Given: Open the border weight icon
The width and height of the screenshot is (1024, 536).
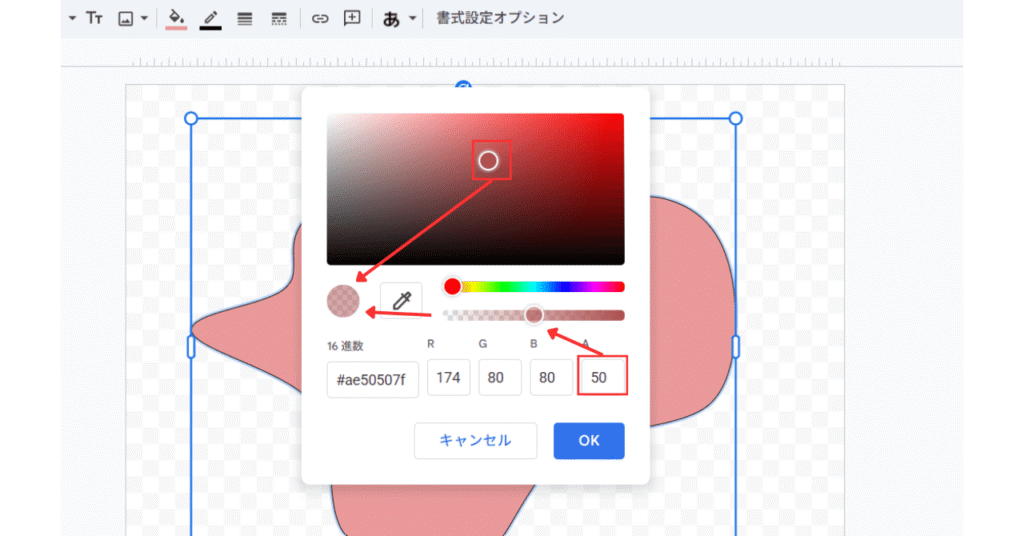Looking at the screenshot, I should coord(245,19).
